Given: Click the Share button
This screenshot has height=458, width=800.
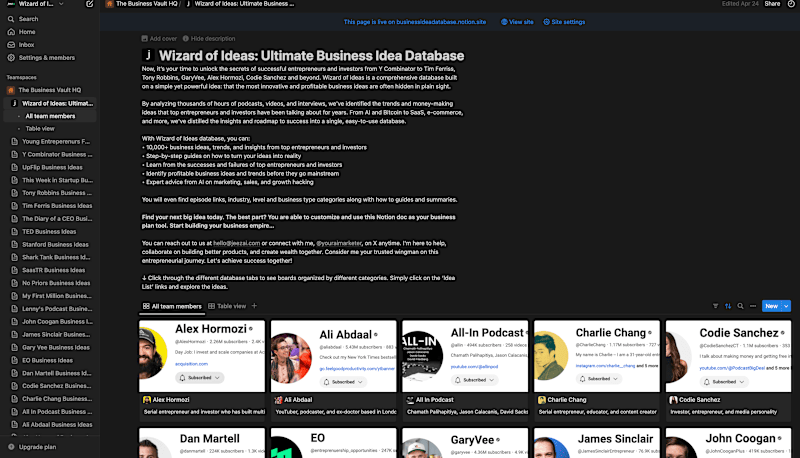Looking at the screenshot, I should 772,4.
